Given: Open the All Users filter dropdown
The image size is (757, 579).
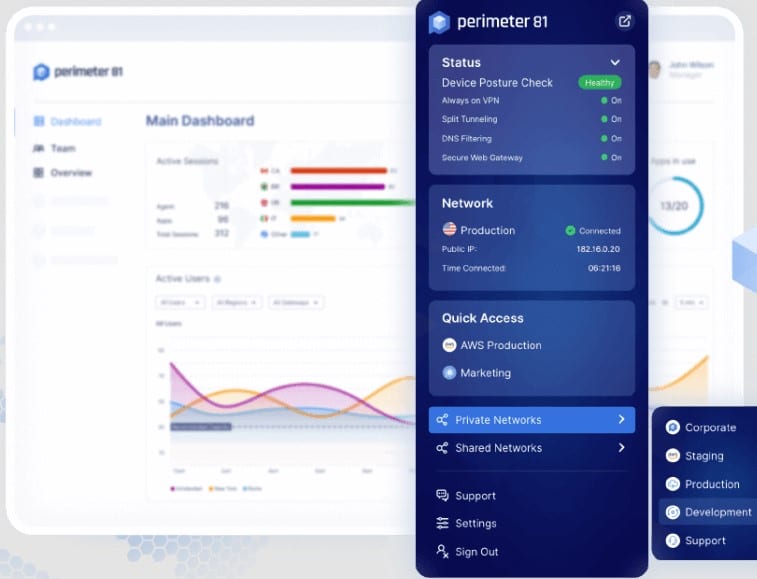Looking at the screenshot, I should coord(180,302).
